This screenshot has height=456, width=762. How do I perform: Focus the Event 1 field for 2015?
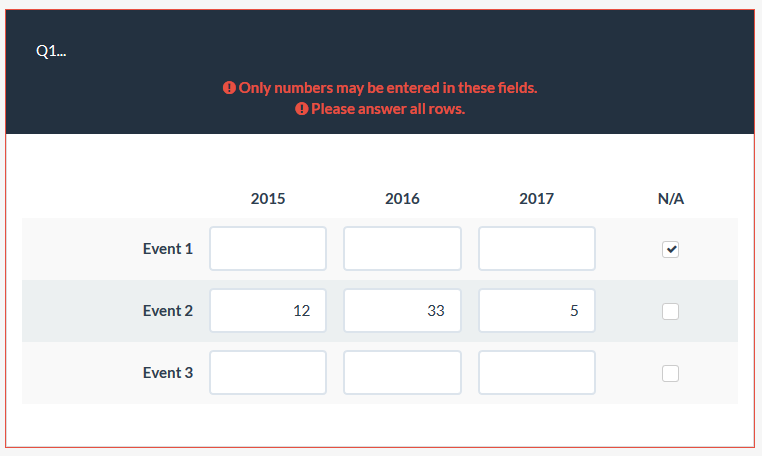(268, 249)
